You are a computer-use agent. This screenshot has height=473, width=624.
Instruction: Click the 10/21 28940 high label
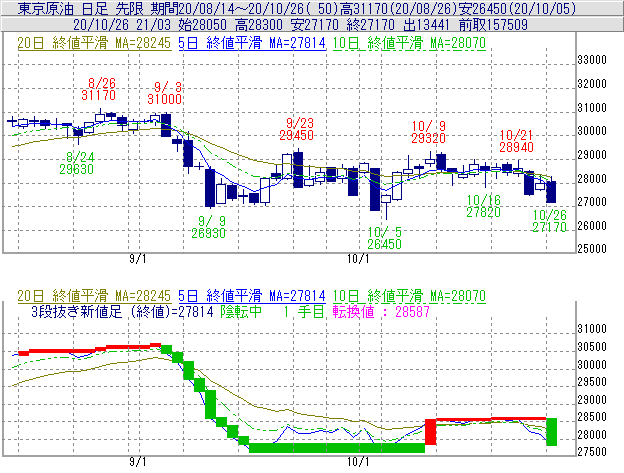(516, 141)
